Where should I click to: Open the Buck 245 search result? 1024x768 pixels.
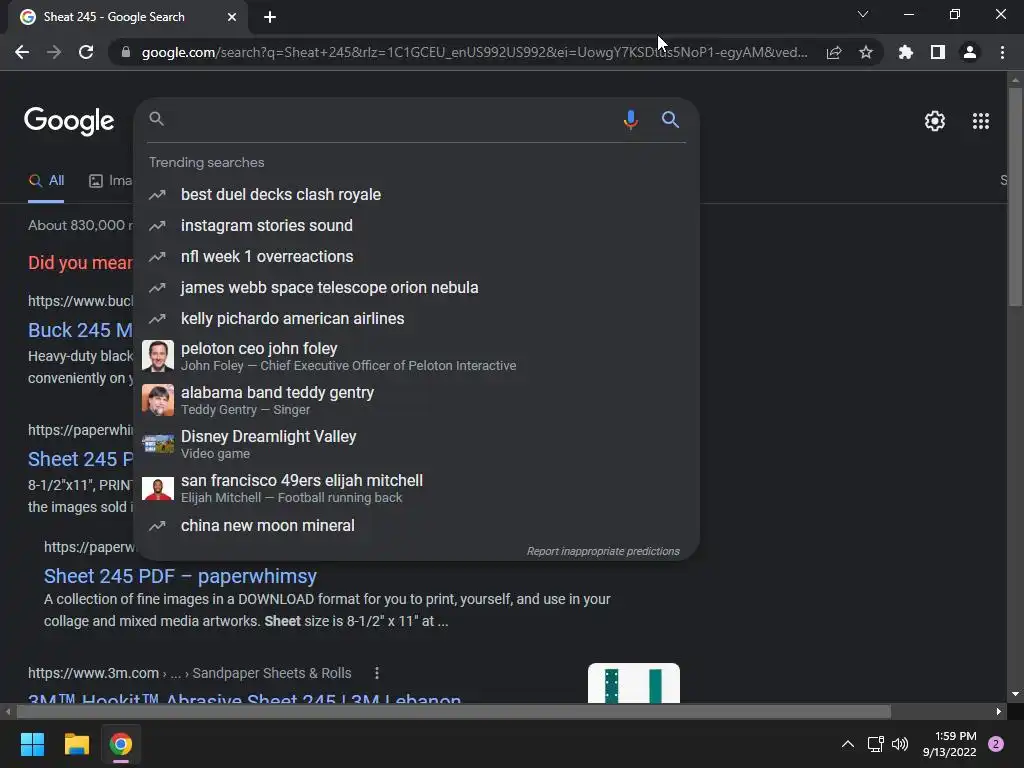pyautogui.click(x=80, y=330)
